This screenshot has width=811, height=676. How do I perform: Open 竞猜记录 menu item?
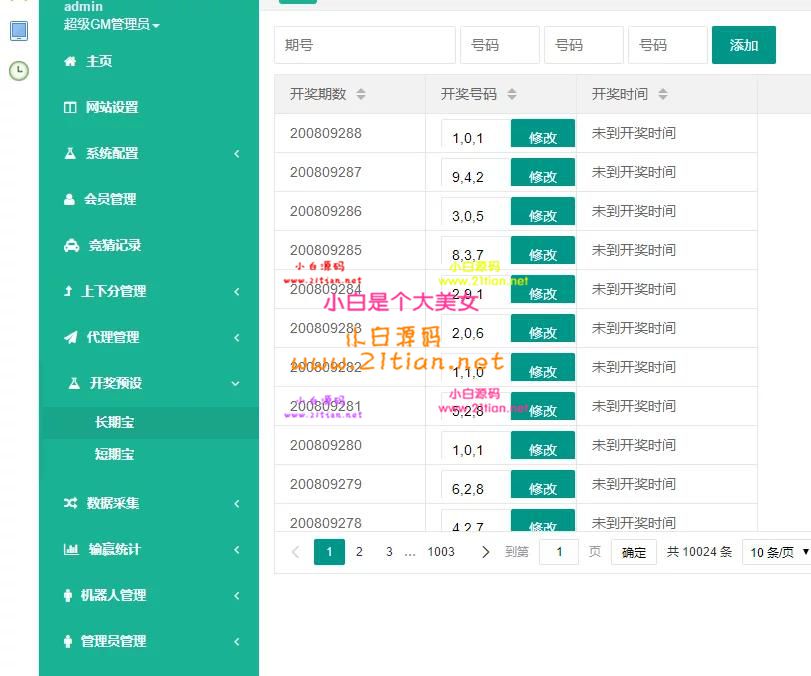(x=115, y=246)
